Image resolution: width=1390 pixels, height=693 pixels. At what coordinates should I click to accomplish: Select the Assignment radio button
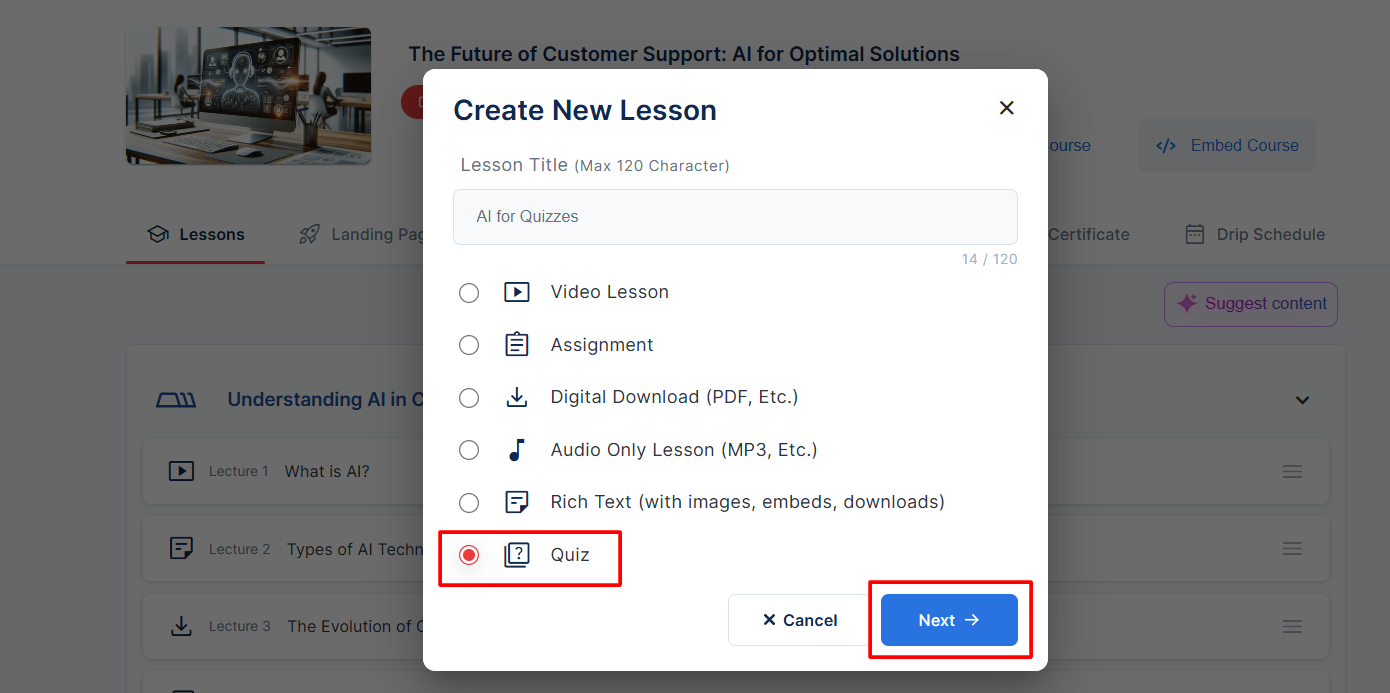coord(469,345)
